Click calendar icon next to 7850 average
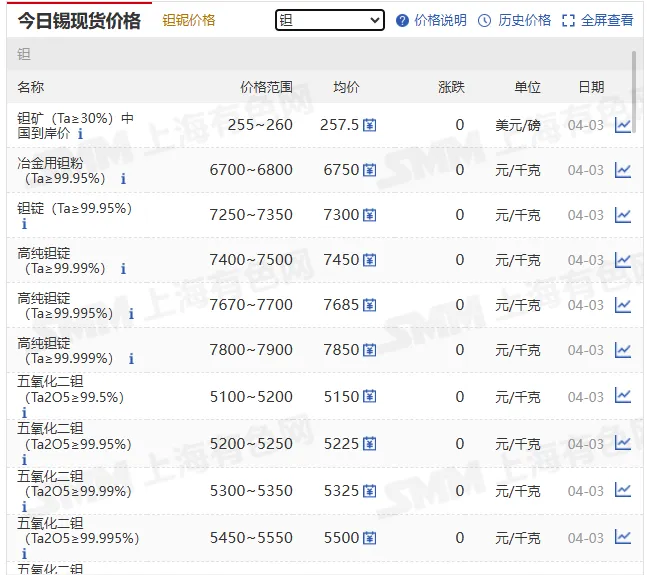 tap(369, 350)
